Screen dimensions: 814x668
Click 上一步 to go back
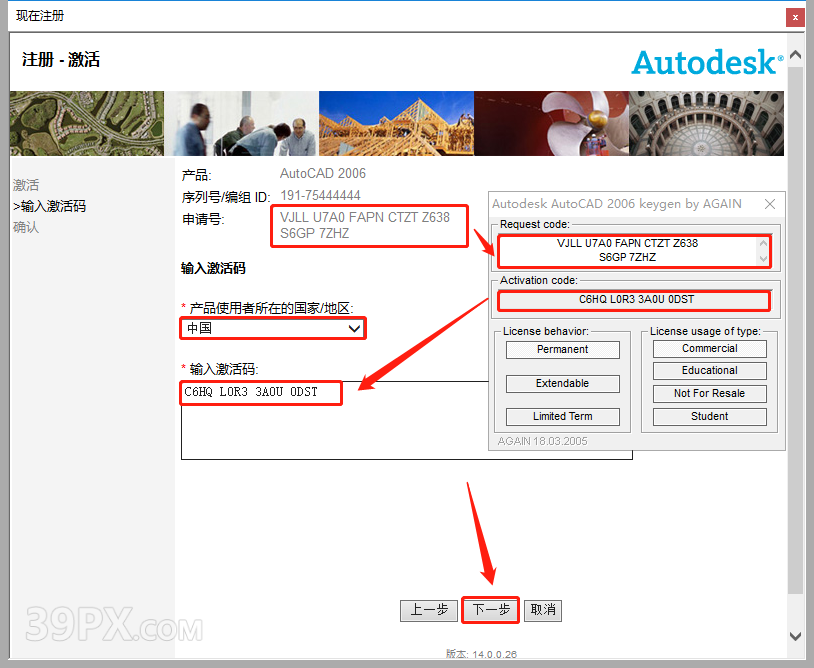(429, 610)
